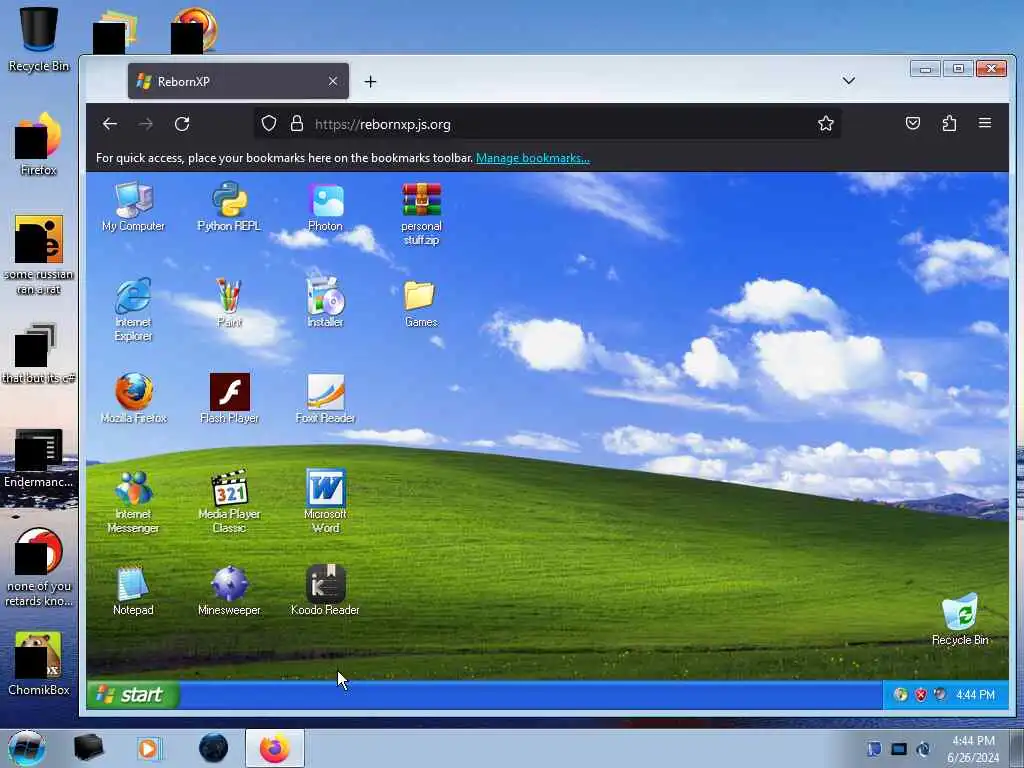
Task: Open Recycle Bin inside RebornXP desktop
Action: pos(960,620)
